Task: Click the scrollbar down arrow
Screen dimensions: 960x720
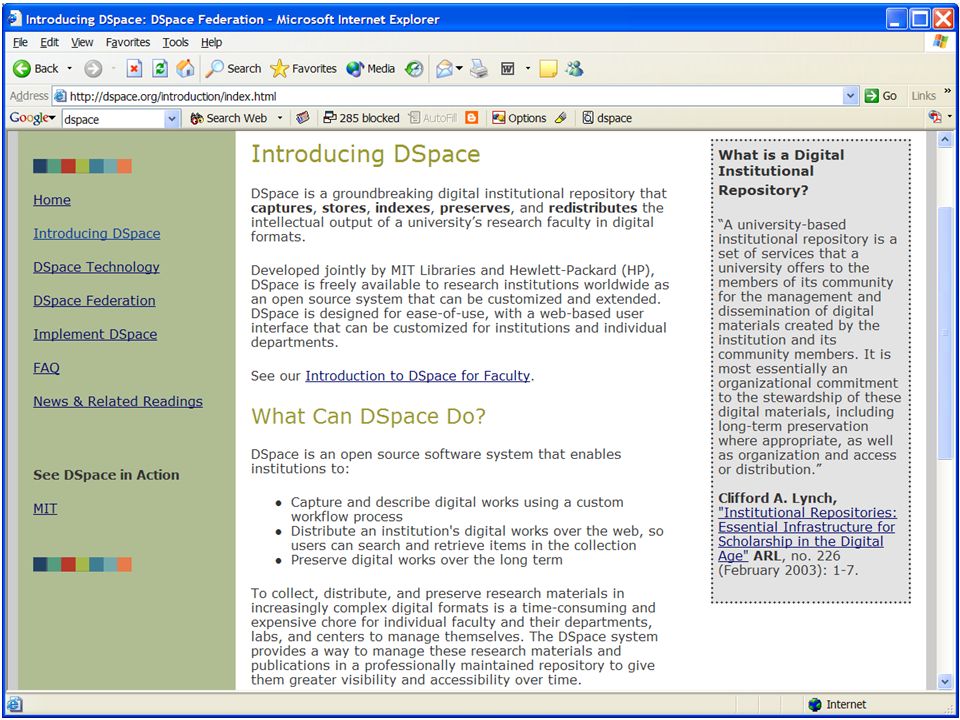Action: 945,681
